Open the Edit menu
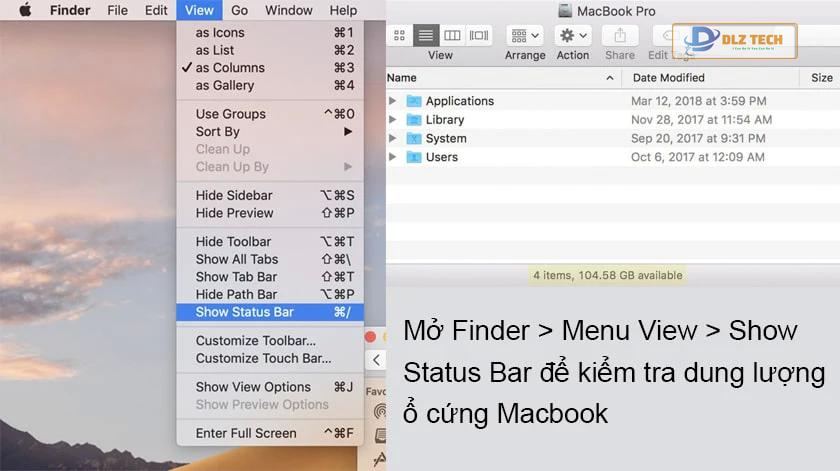The height and width of the screenshot is (471, 840). [x=156, y=10]
